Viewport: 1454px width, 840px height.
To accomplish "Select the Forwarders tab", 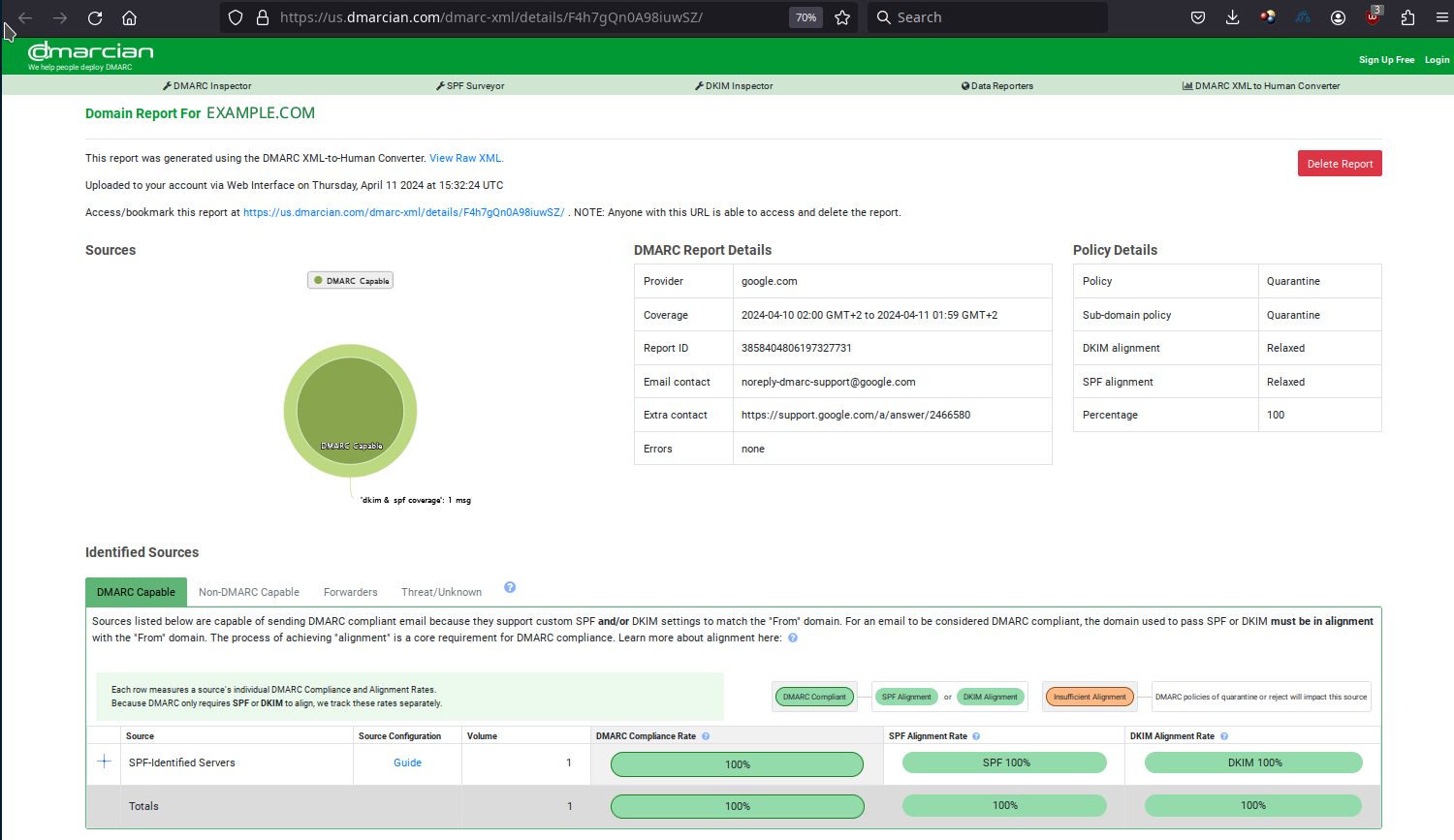I will [x=350, y=592].
